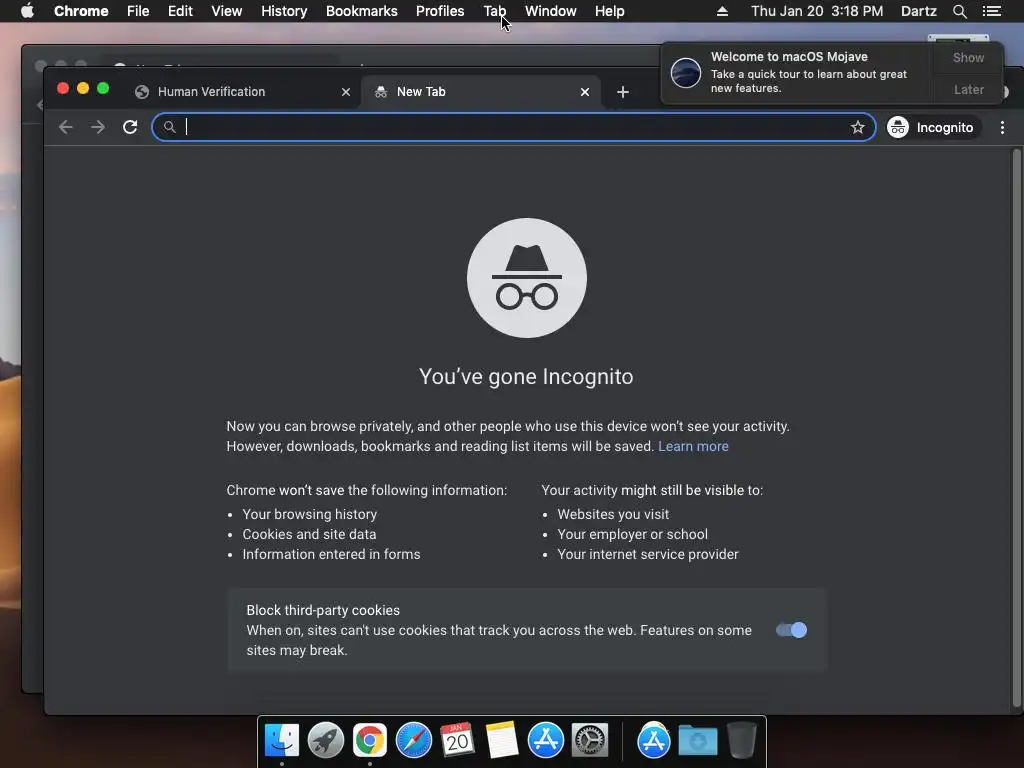This screenshot has height=768, width=1024.
Task: Open the Downloads folder in the Dock
Action: coord(697,741)
